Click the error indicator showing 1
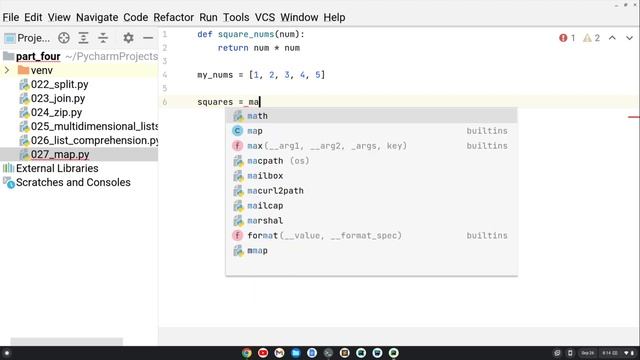 pos(567,38)
